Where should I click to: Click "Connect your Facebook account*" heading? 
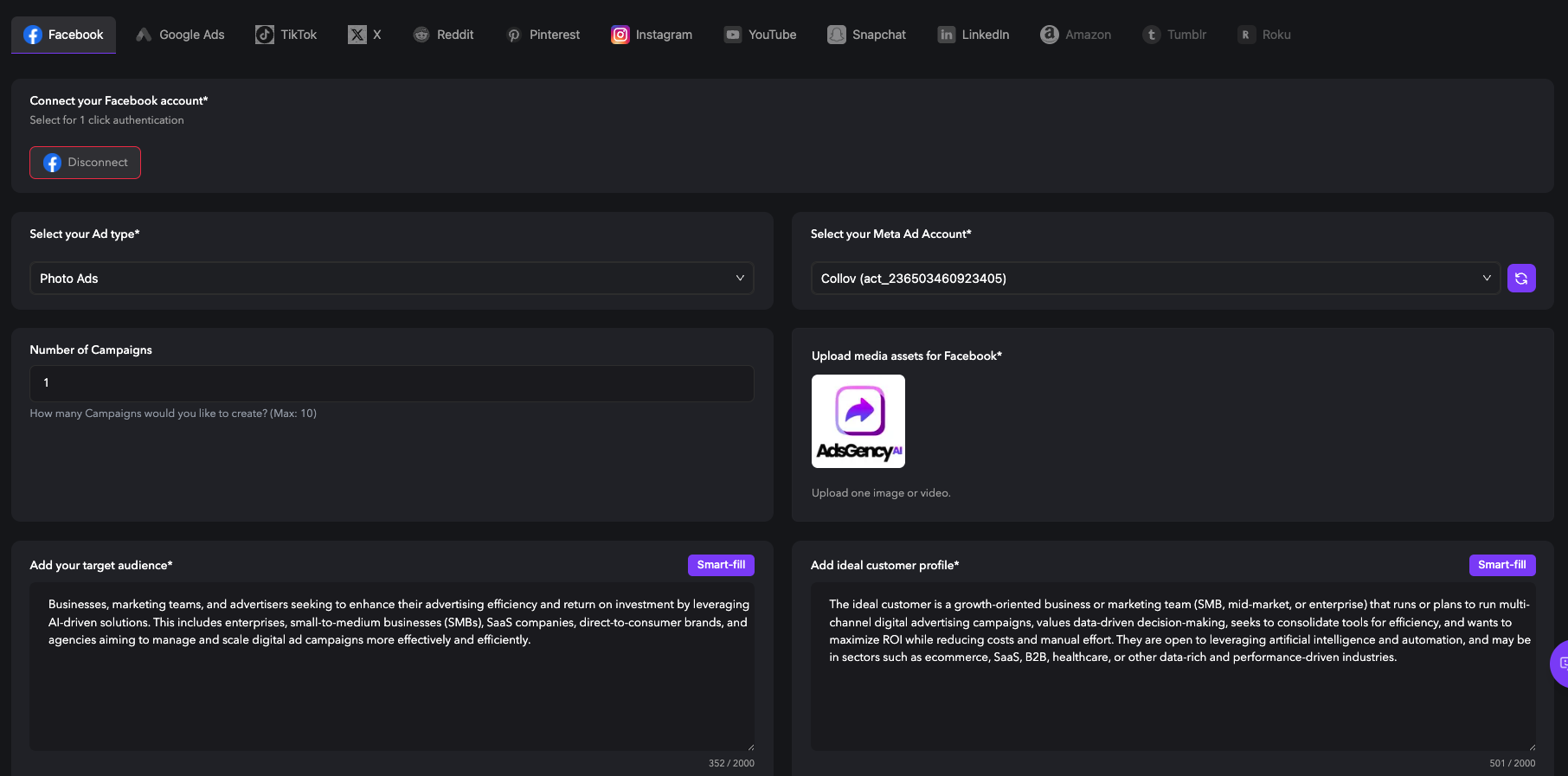[119, 100]
